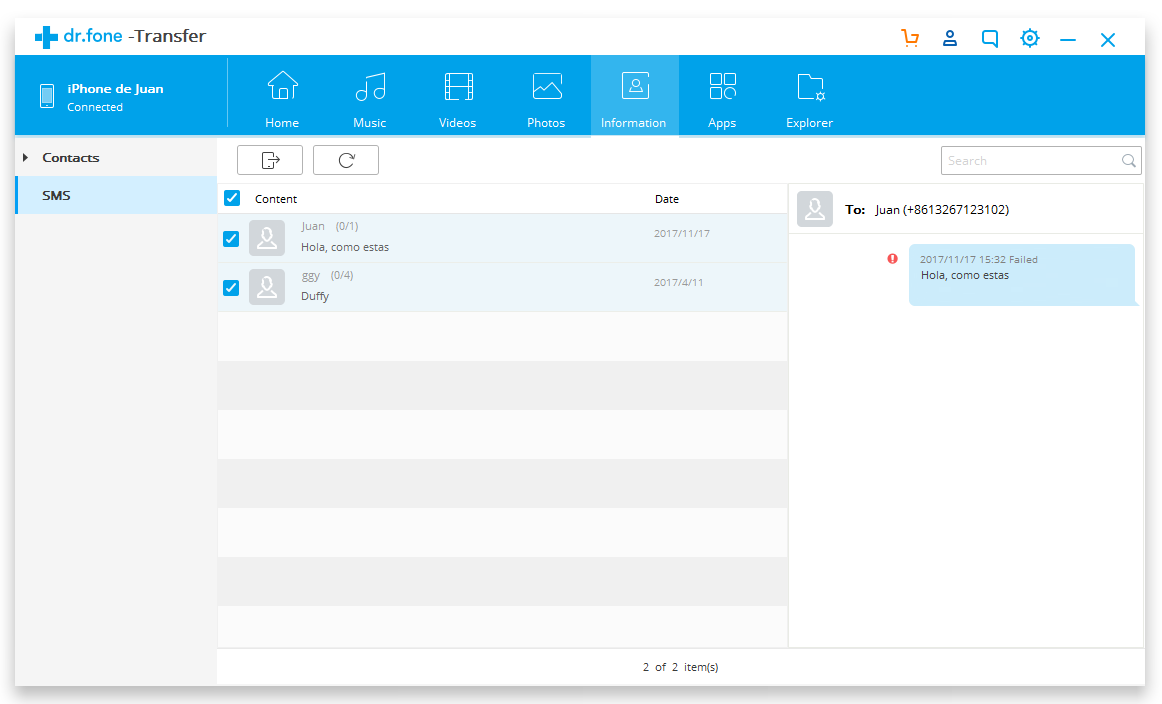This screenshot has height=704, width=1162.
Task: Open the settings gear icon
Action: point(1029,38)
